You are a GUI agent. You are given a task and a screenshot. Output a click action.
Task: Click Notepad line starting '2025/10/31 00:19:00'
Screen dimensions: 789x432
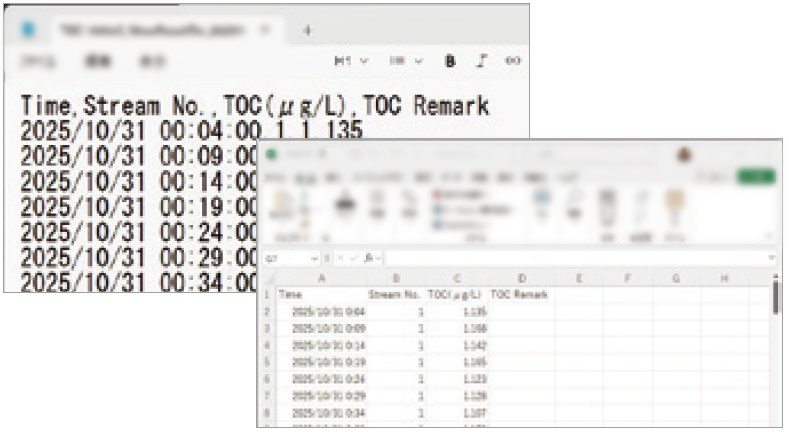point(140,207)
